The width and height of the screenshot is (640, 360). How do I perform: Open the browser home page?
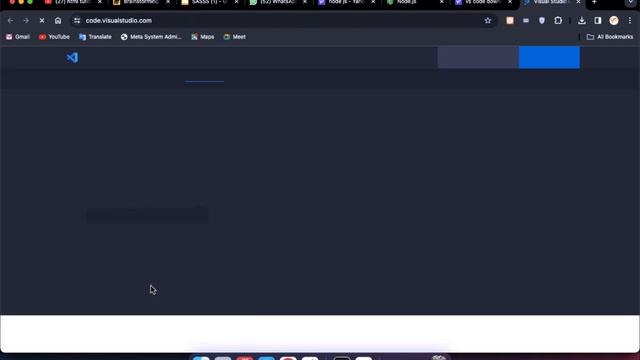(58, 20)
